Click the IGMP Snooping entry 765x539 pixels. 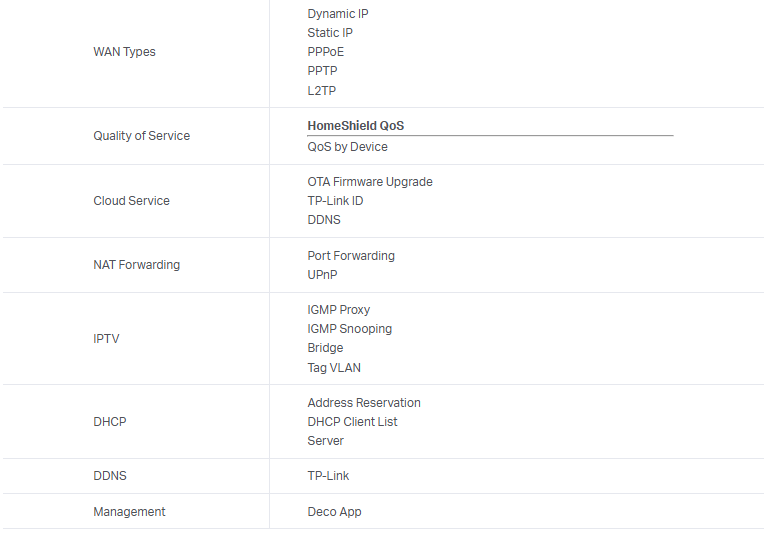[x=349, y=329]
